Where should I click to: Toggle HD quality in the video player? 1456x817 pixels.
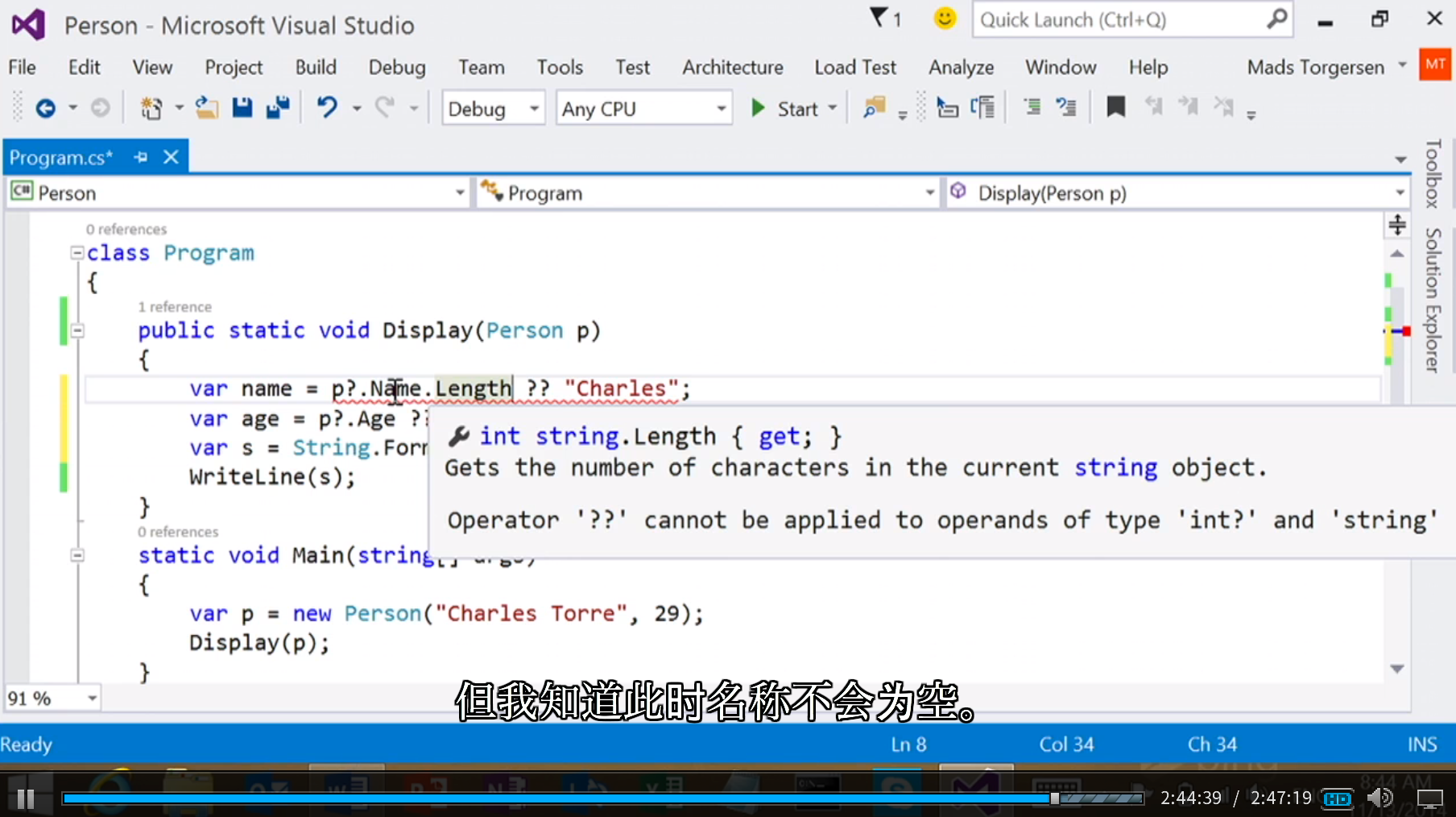[x=1338, y=798]
